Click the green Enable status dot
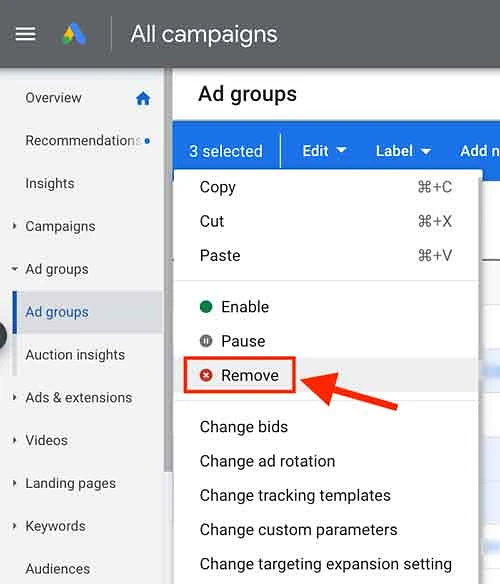The image size is (500, 584). coord(206,307)
